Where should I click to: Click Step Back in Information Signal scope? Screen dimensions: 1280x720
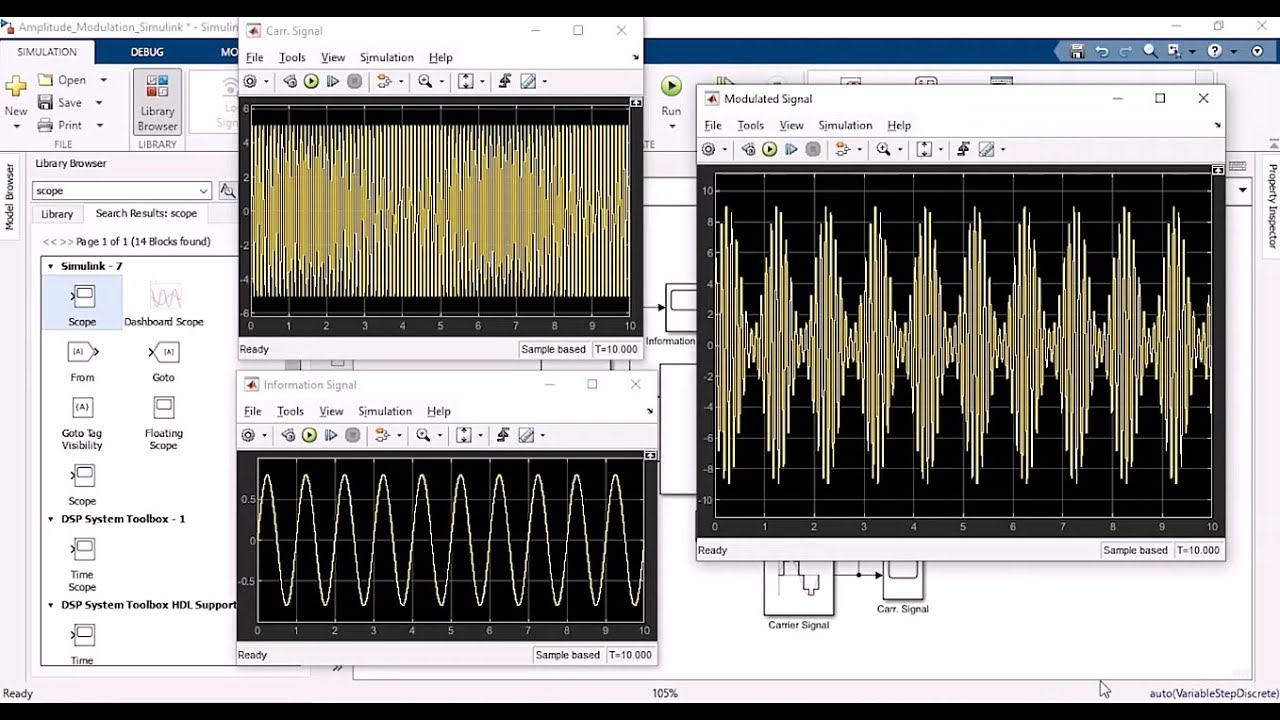[288, 436]
